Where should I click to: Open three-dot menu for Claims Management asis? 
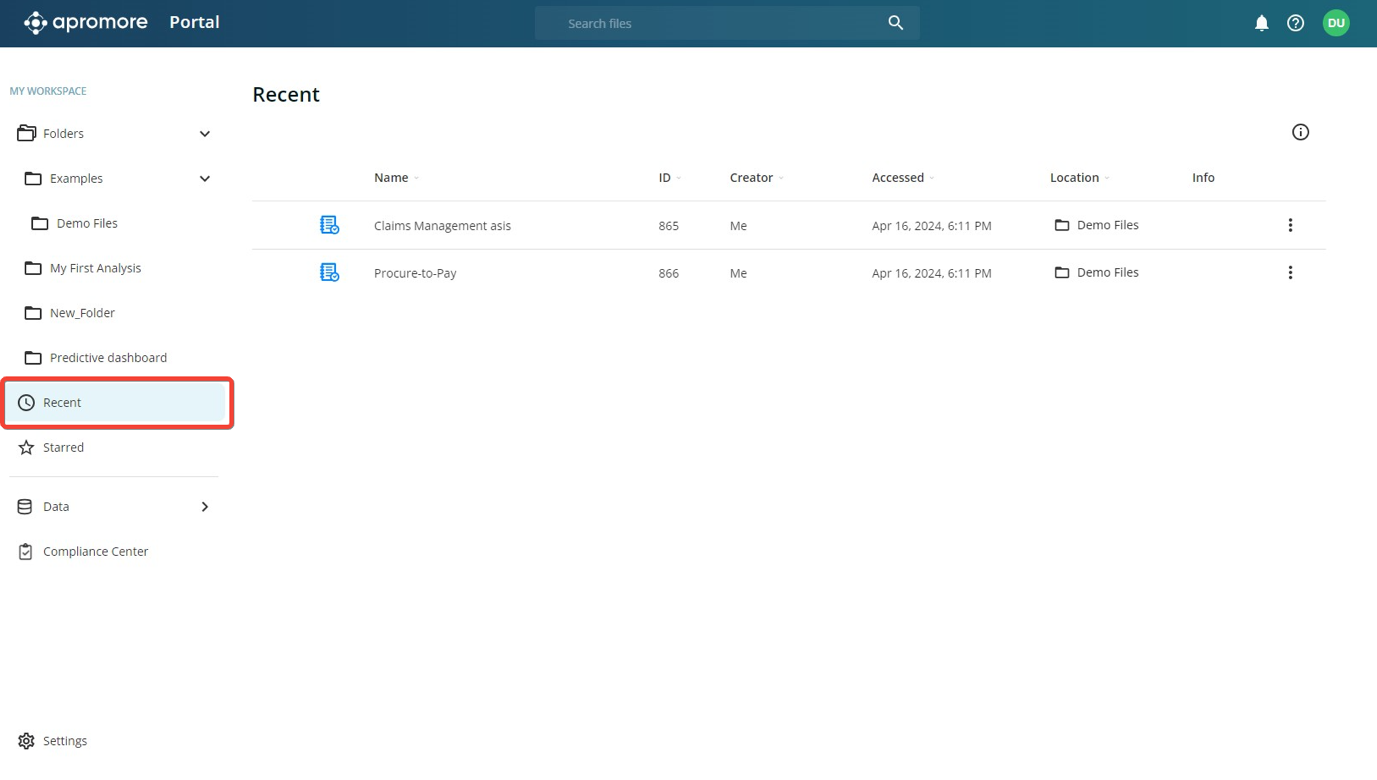coord(1290,225)
